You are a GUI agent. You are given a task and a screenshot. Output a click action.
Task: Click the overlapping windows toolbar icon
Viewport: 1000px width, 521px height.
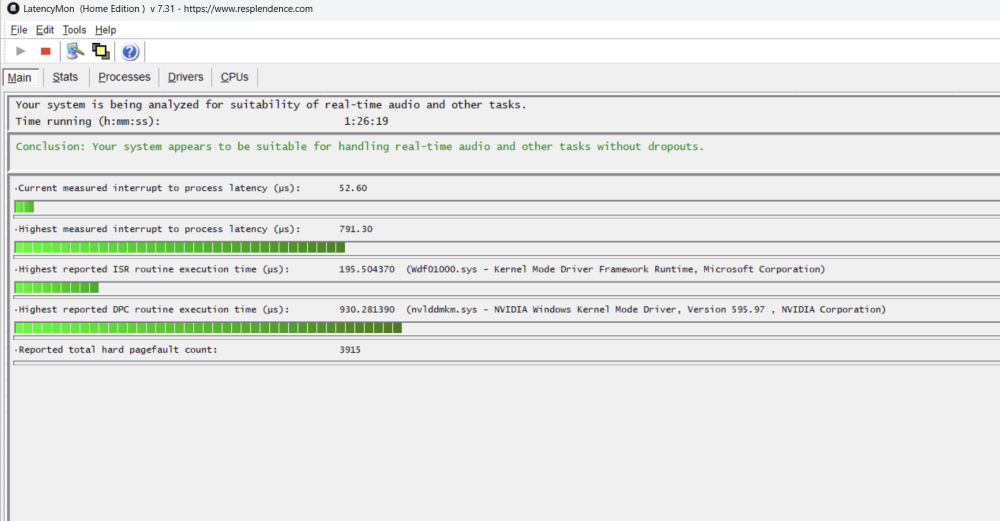[x=100, y=51]
